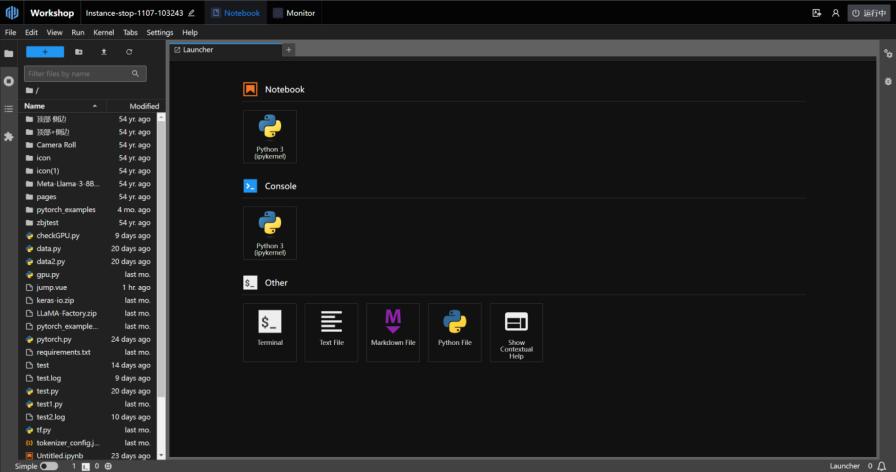The height and width of the screenshot is (472, 896).
Task: Open the Tabs menu
Action: 130,33
